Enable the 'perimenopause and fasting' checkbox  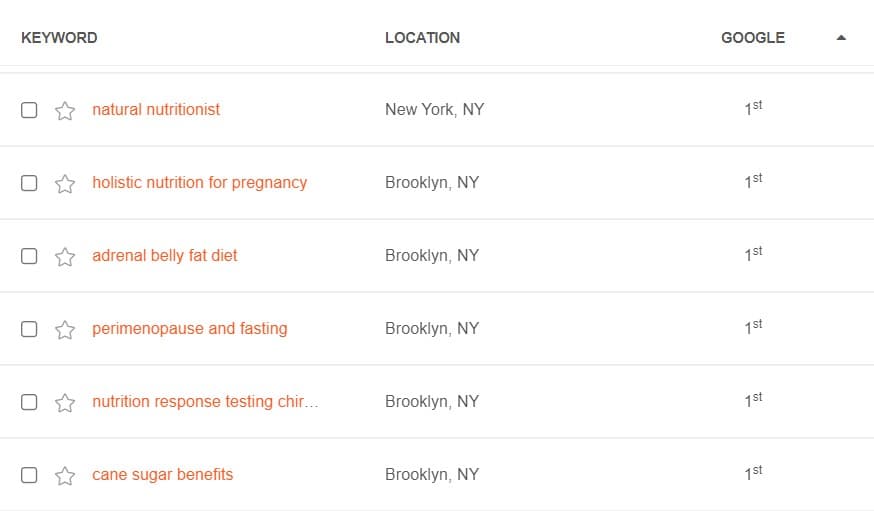pos(29,329)
